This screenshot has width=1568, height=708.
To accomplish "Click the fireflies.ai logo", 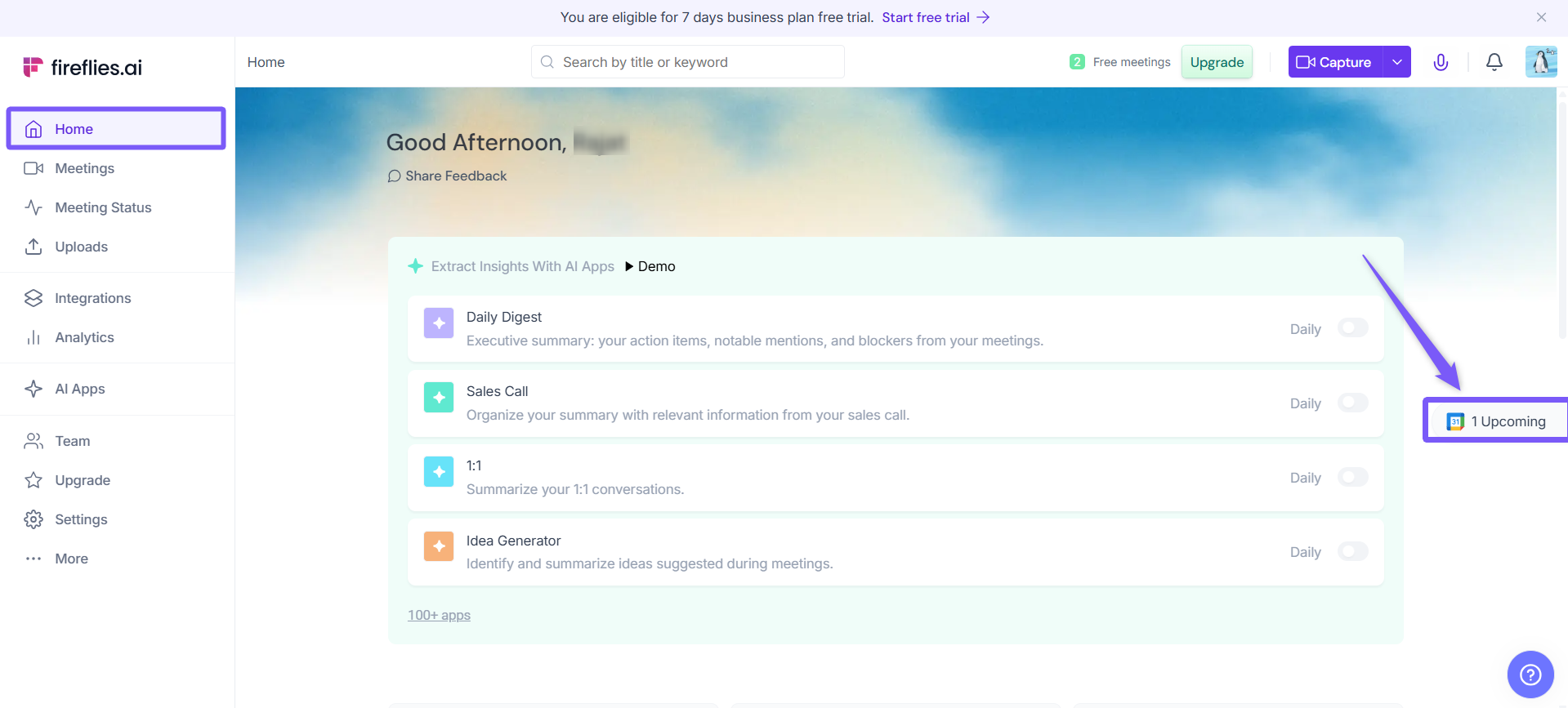I will click(83, 67).
